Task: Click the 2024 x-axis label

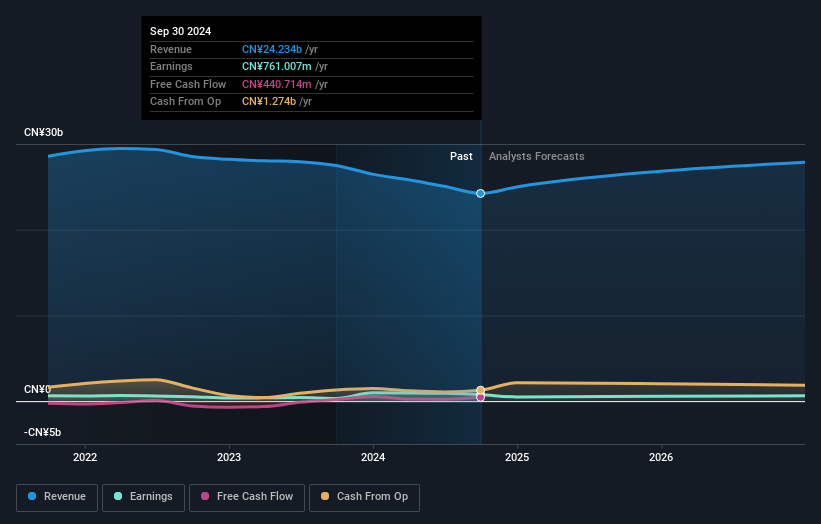Action: click(x=373, y=458)
